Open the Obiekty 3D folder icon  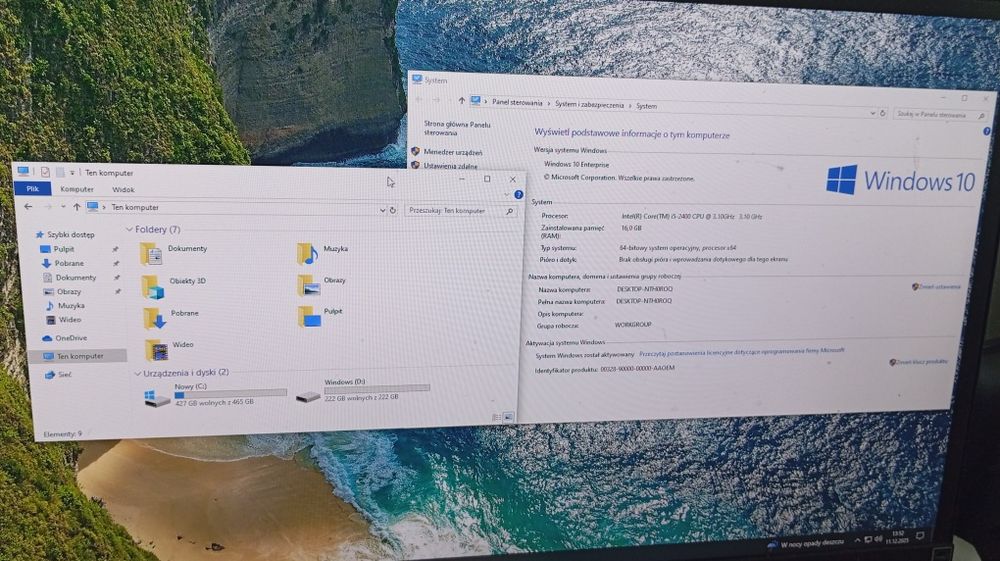(153, 287)
